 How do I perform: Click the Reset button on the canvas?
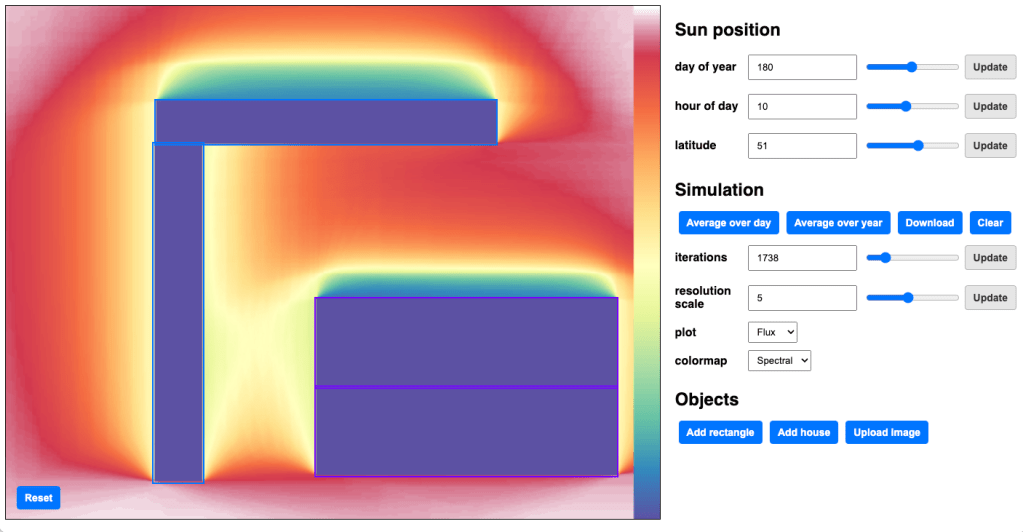[x=38, y=498]
